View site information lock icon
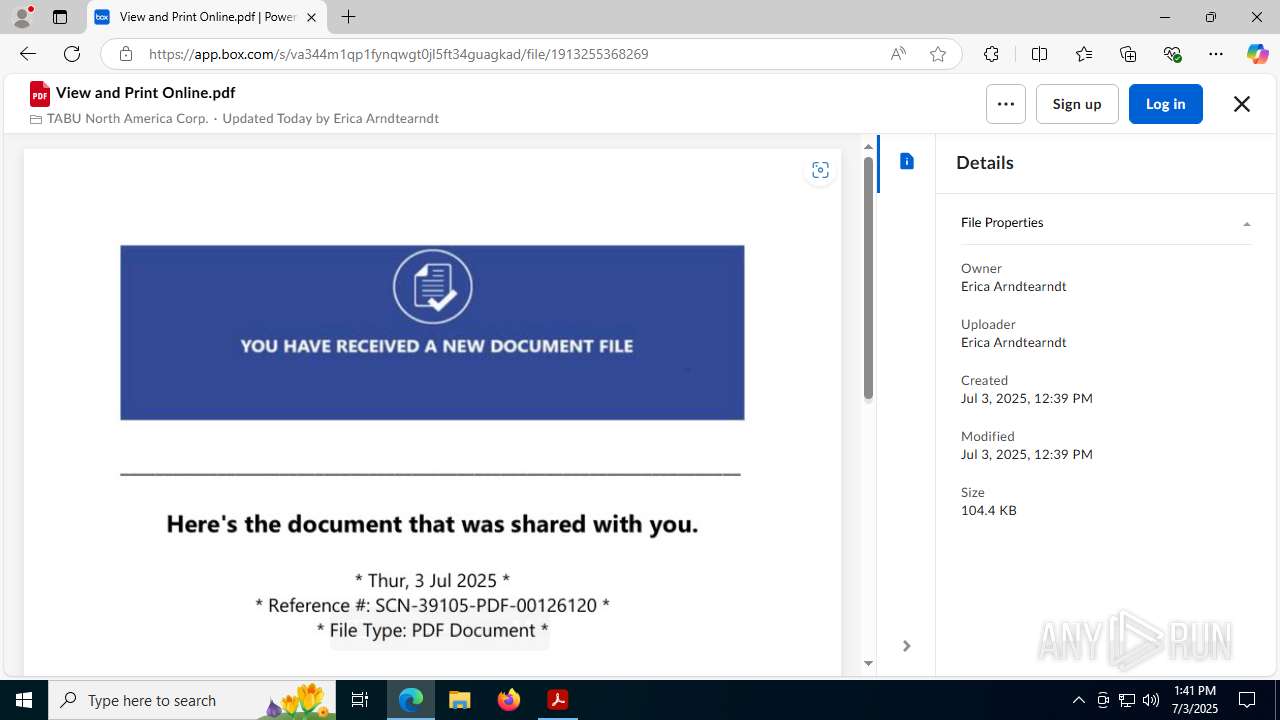The width and height of the screenshot is (1280, 720). pos(125,54)
